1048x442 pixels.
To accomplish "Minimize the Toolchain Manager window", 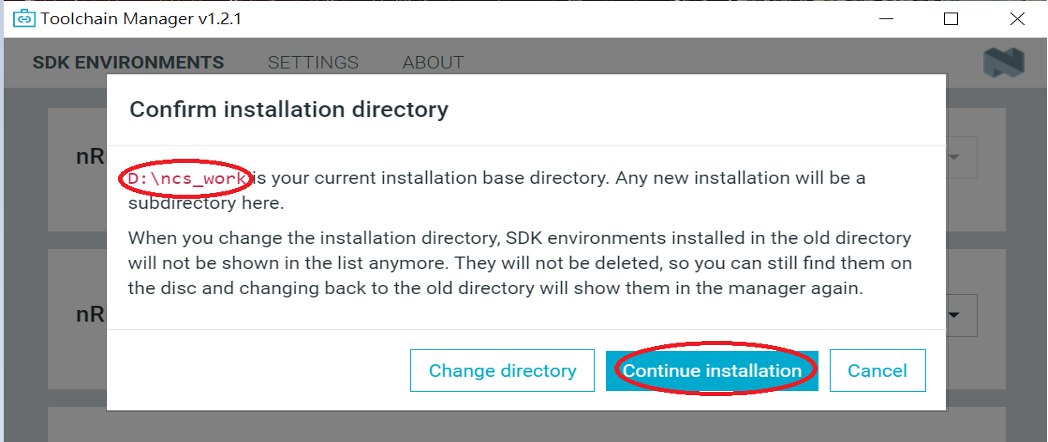I will point(886,19).
